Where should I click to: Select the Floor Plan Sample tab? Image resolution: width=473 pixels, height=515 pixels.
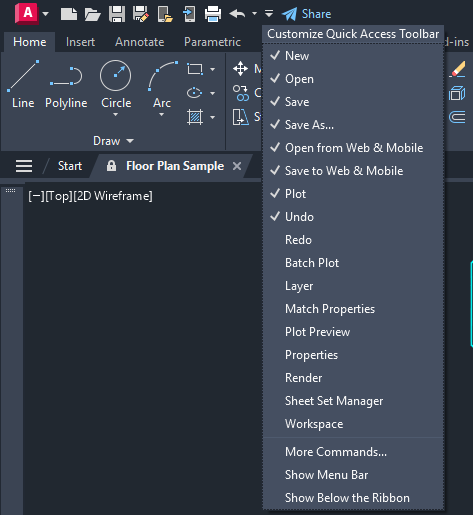(x=175, y=166)
